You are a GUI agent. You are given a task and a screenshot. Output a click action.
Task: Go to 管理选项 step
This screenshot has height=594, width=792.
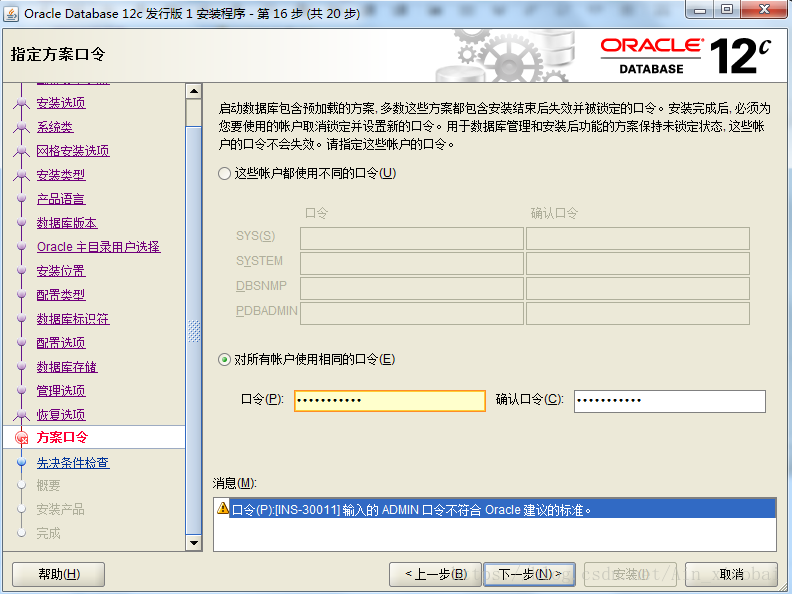click(61, 391)
